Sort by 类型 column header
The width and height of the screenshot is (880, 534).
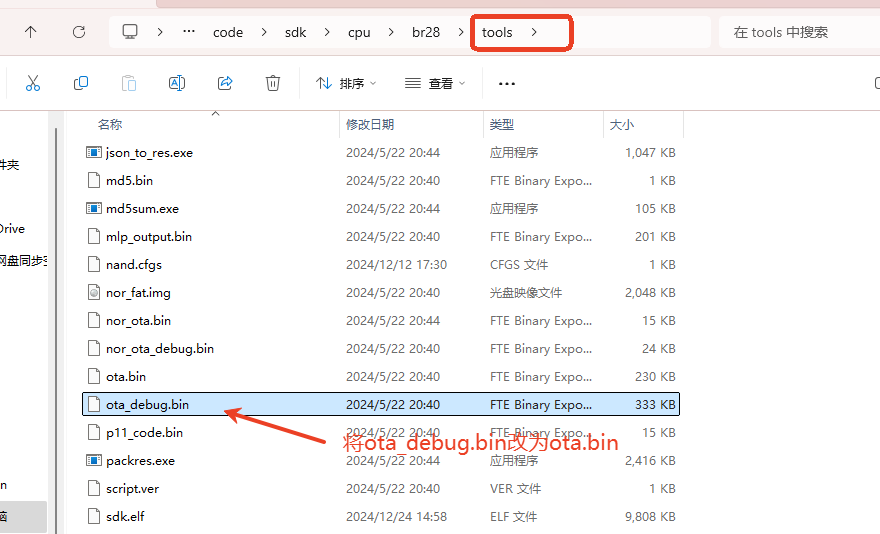[502, 125]
